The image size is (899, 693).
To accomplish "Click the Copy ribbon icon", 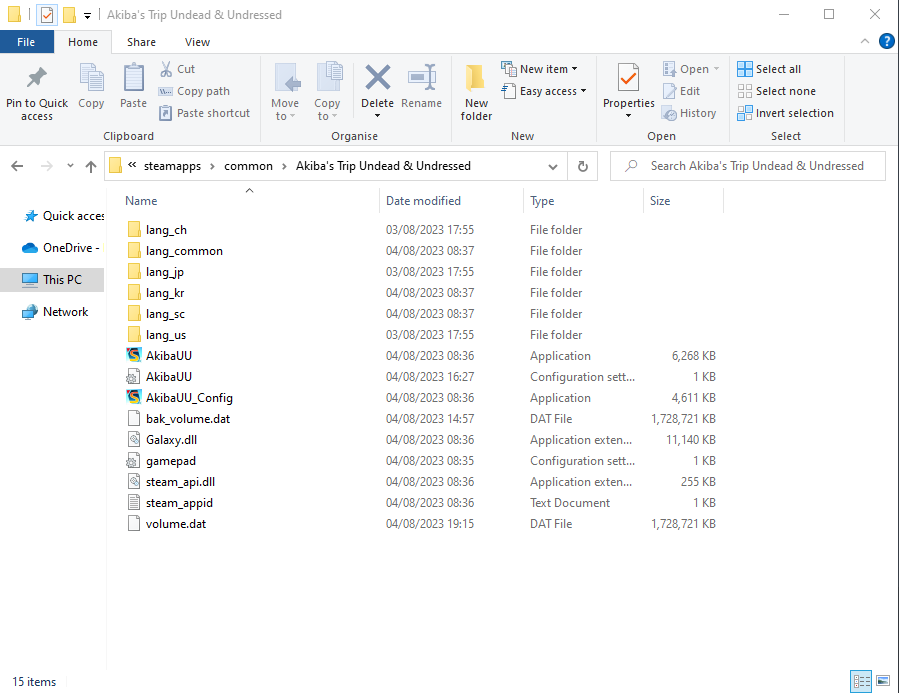I will coord(91,78).
